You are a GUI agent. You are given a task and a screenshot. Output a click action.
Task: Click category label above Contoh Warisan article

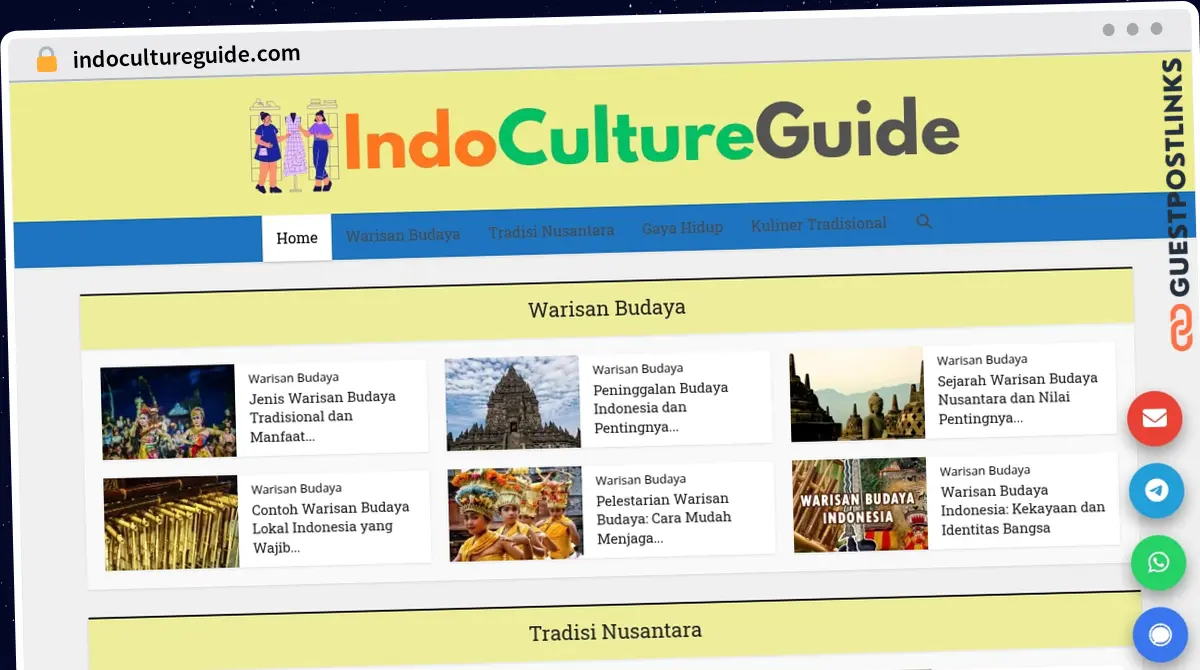pos(296,489)
